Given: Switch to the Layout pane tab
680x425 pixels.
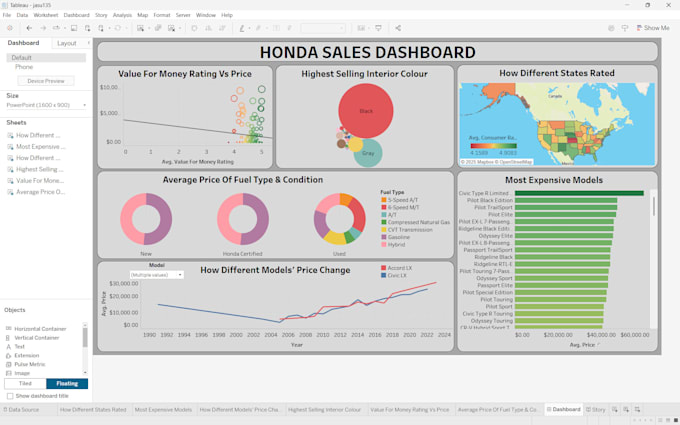Looking at the screenshot, I should tap(67, 43).
